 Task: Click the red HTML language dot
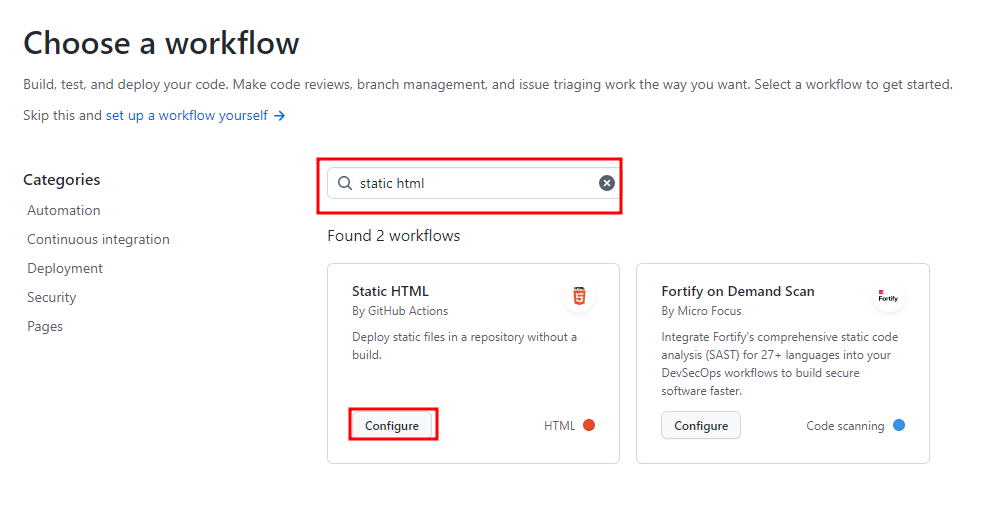point(589,425)
